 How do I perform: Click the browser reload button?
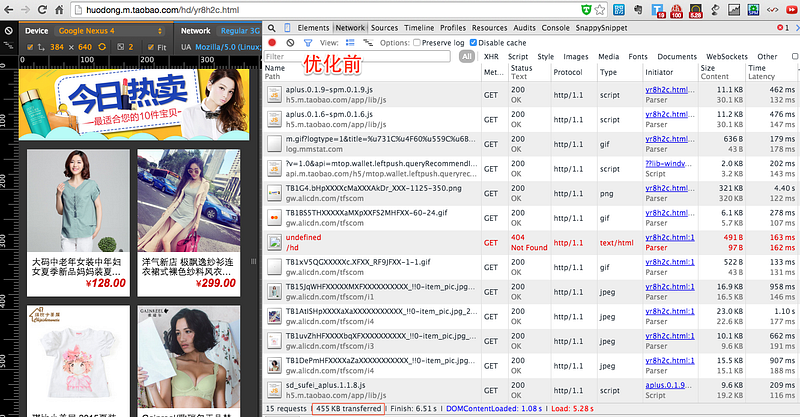click(x=42, y=10)
